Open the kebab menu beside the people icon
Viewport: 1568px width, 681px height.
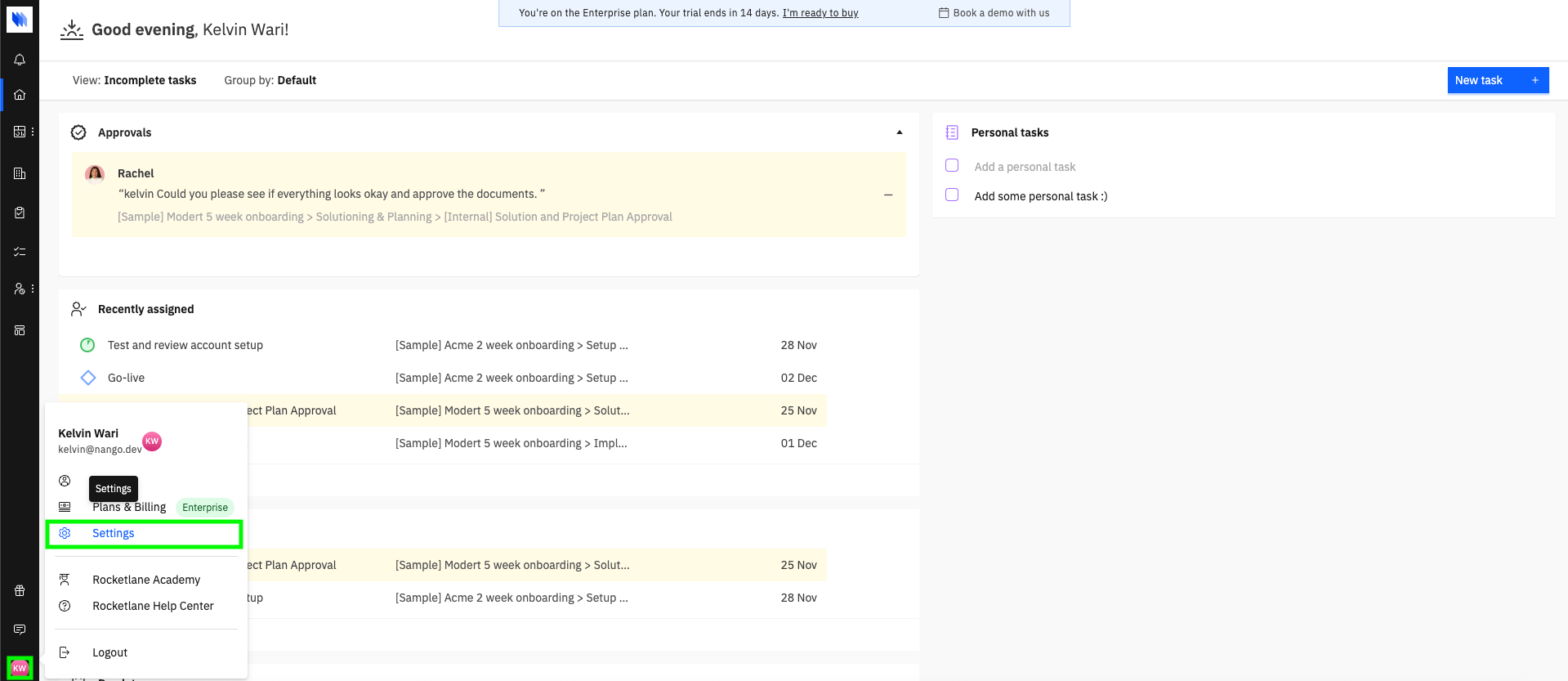click(x=33, y=289)
